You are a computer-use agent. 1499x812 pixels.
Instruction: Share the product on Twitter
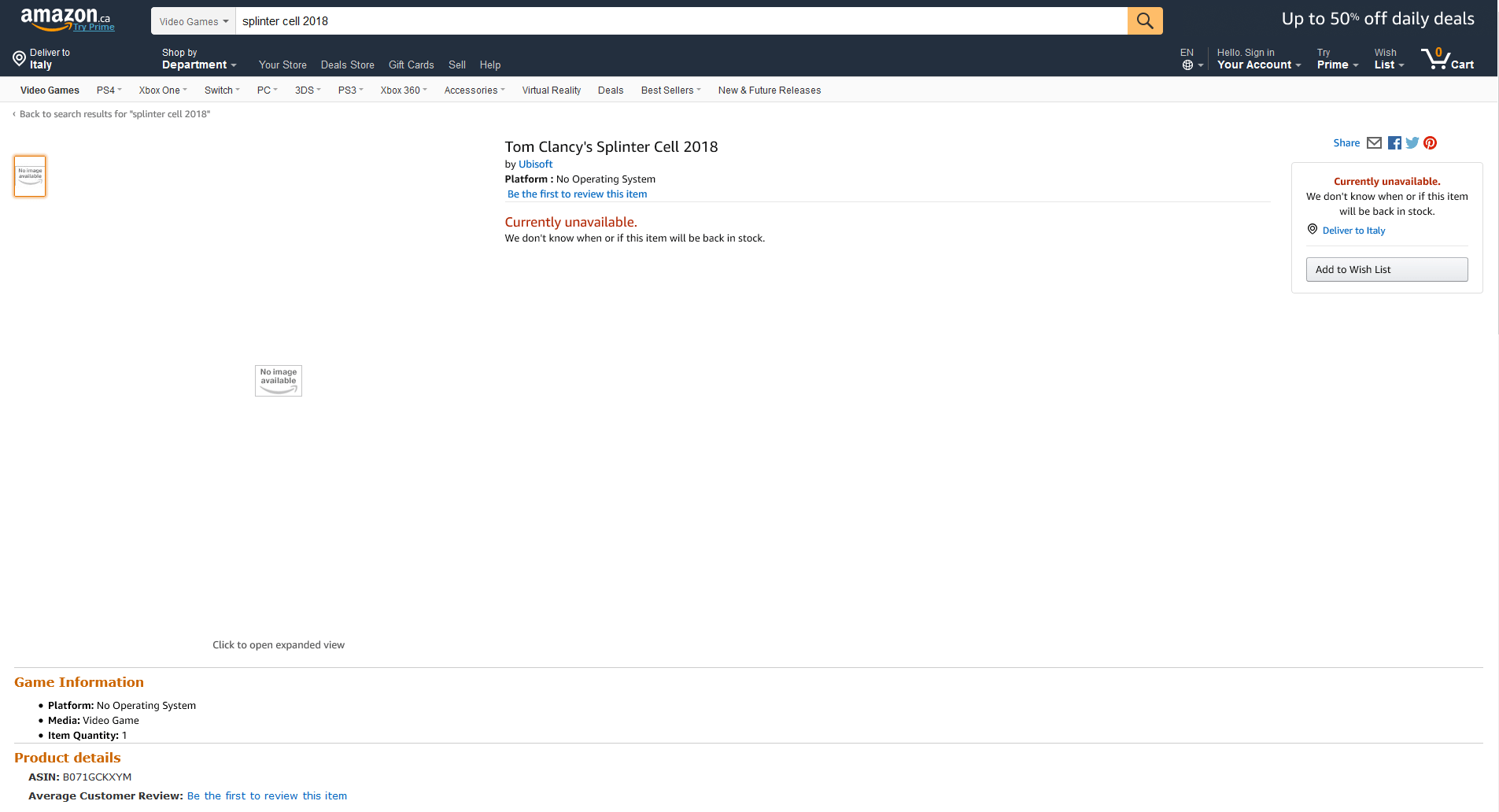1412,143
